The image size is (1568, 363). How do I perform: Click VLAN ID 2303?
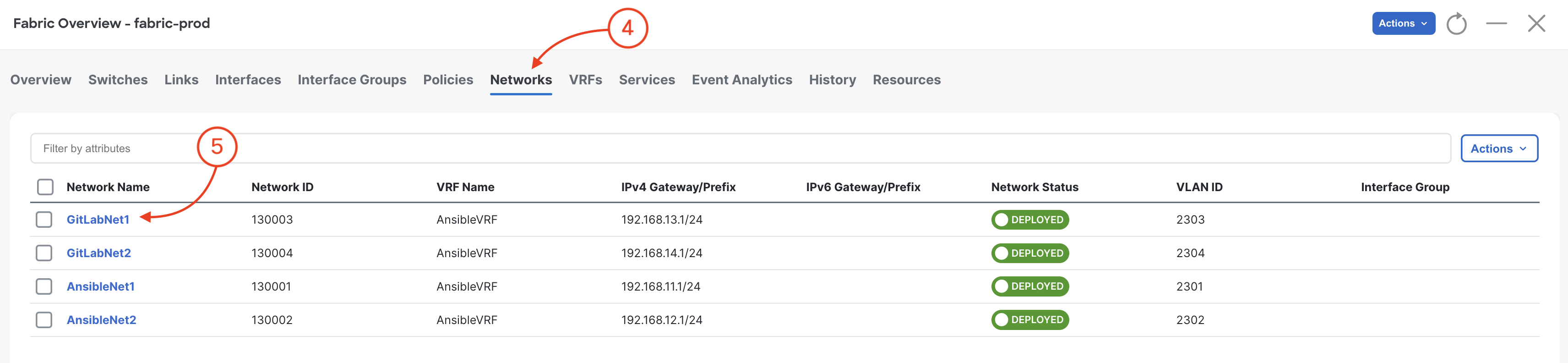pos(1190,219)
